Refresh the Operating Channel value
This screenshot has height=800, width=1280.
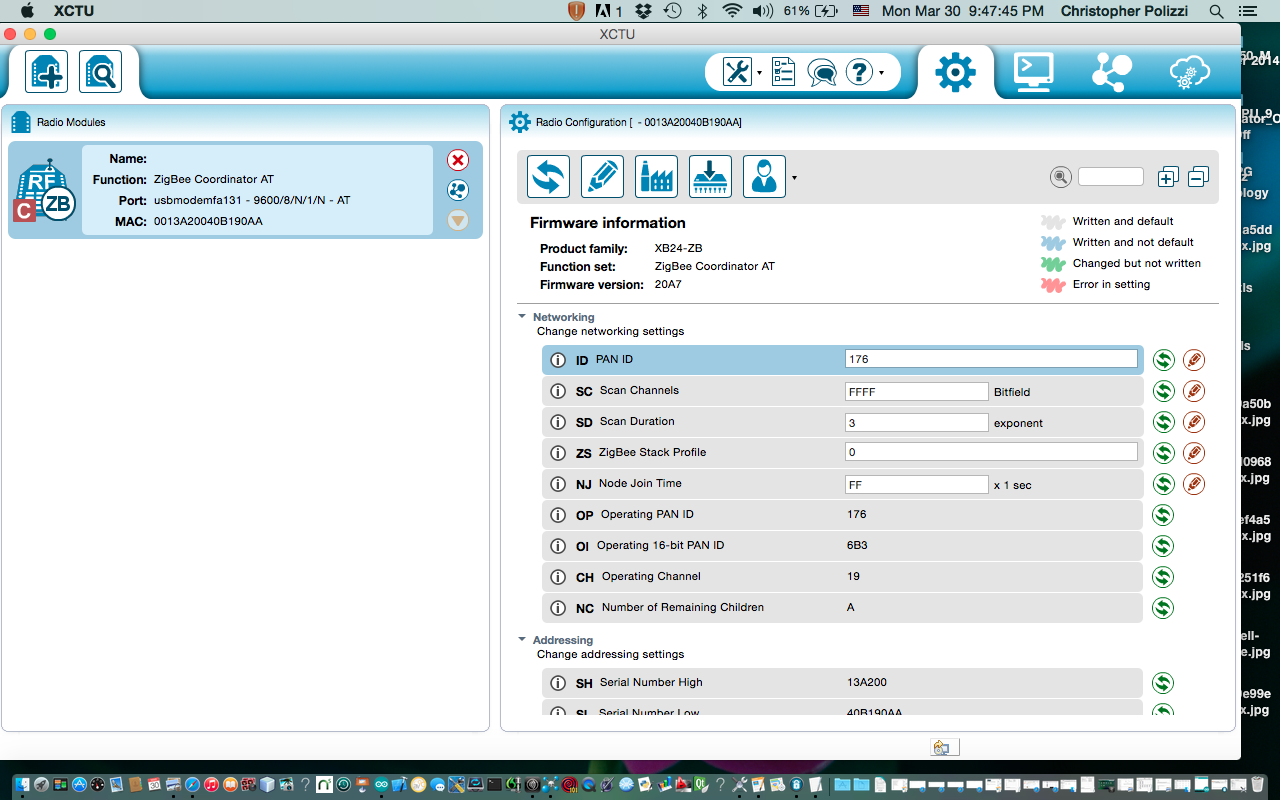tap(1163, 577)
